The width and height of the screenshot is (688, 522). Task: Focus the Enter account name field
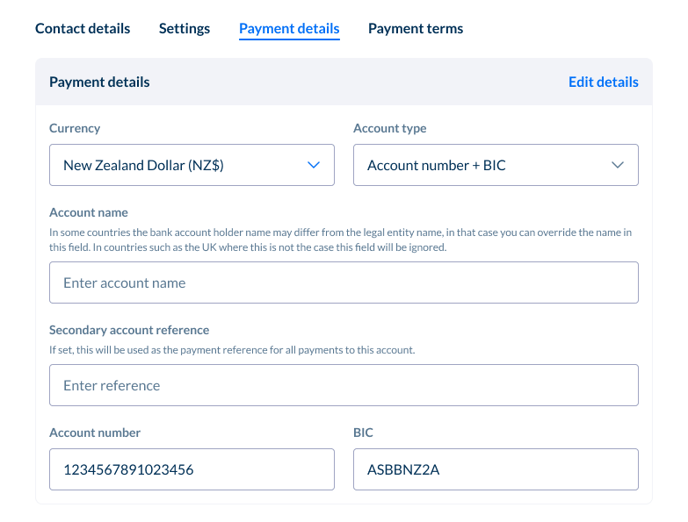(343, 283)
